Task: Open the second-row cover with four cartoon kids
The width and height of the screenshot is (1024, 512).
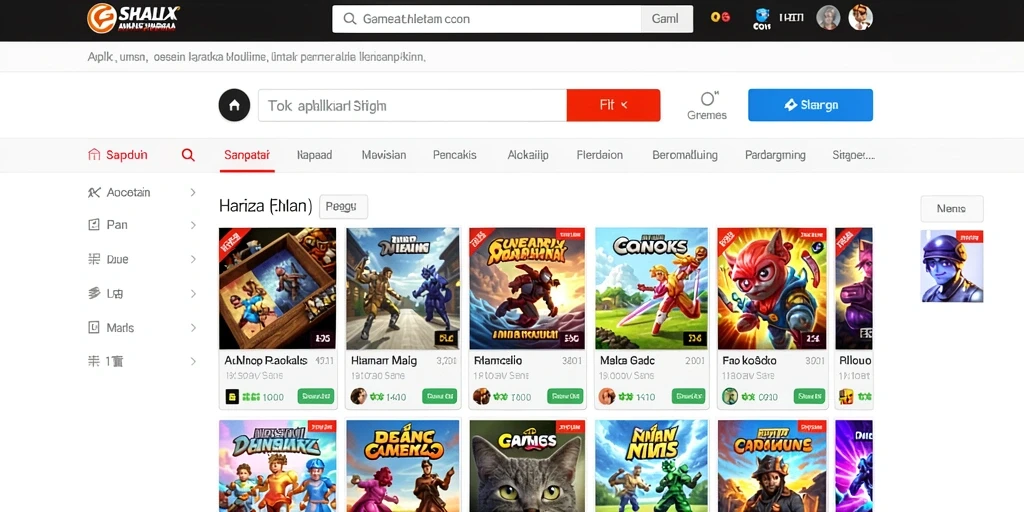Action: coord(278,466)
